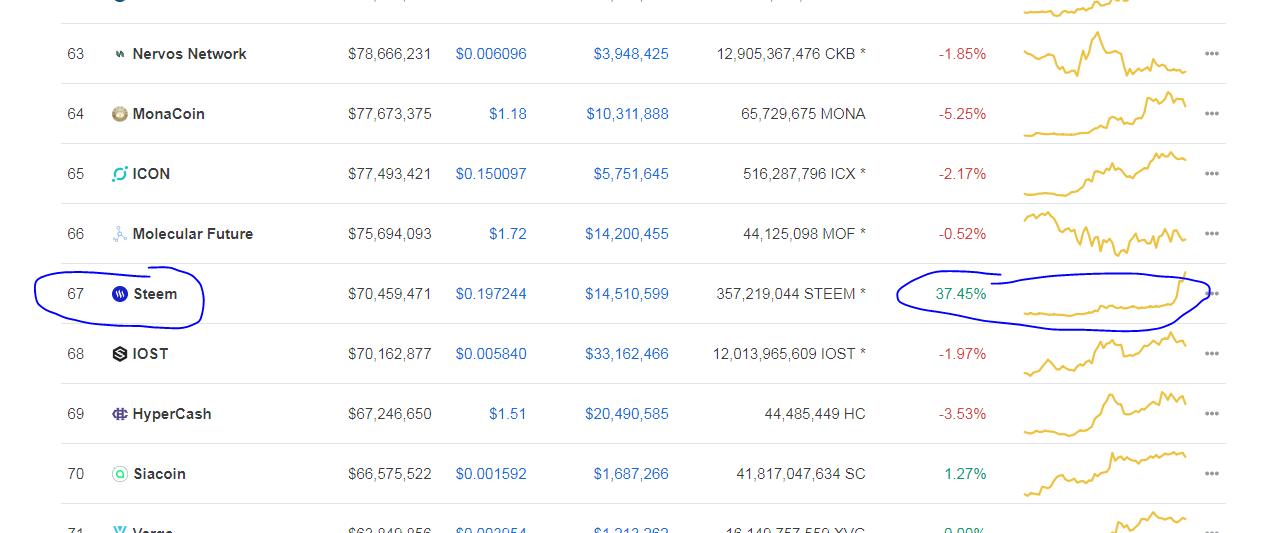This screenshot has height=533, width=1265.
Task: Open the ICON coin page link
Action: pos(152,174)
